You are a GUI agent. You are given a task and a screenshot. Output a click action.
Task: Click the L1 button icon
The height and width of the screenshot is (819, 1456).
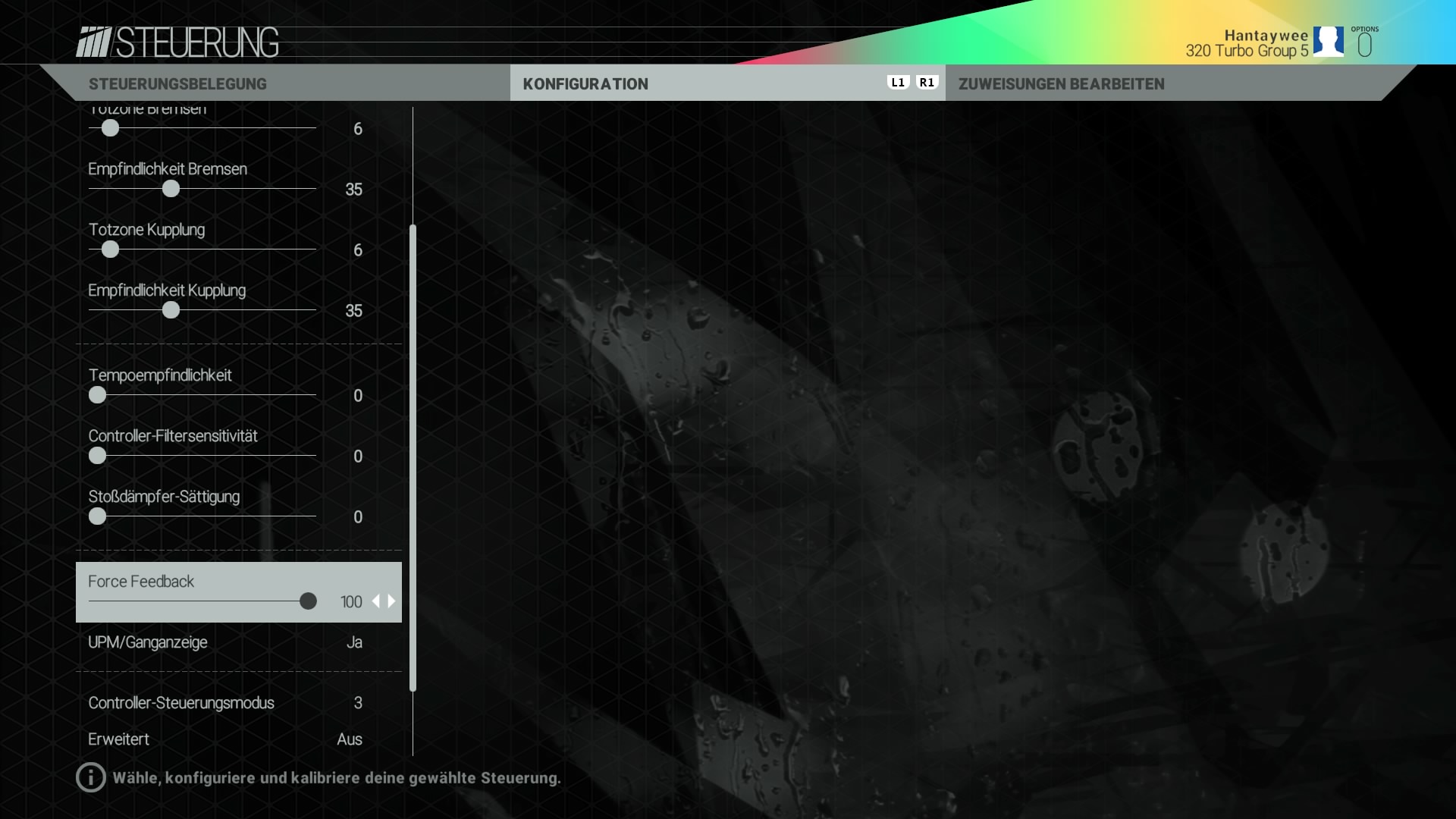click(x=898, y=83)
